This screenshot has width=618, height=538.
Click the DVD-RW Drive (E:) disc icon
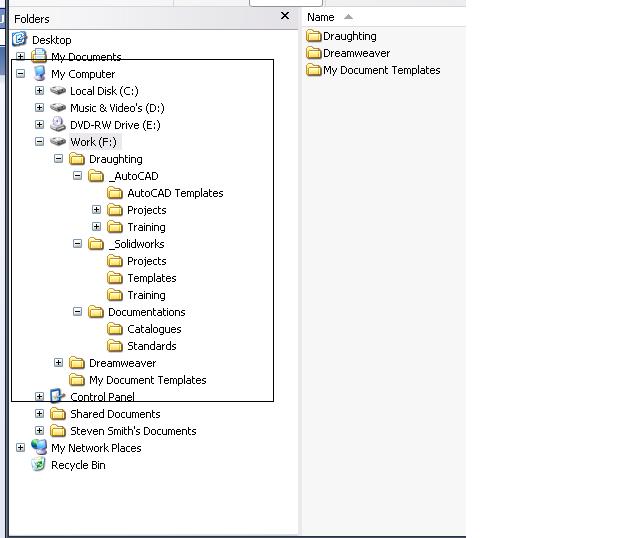58,125
